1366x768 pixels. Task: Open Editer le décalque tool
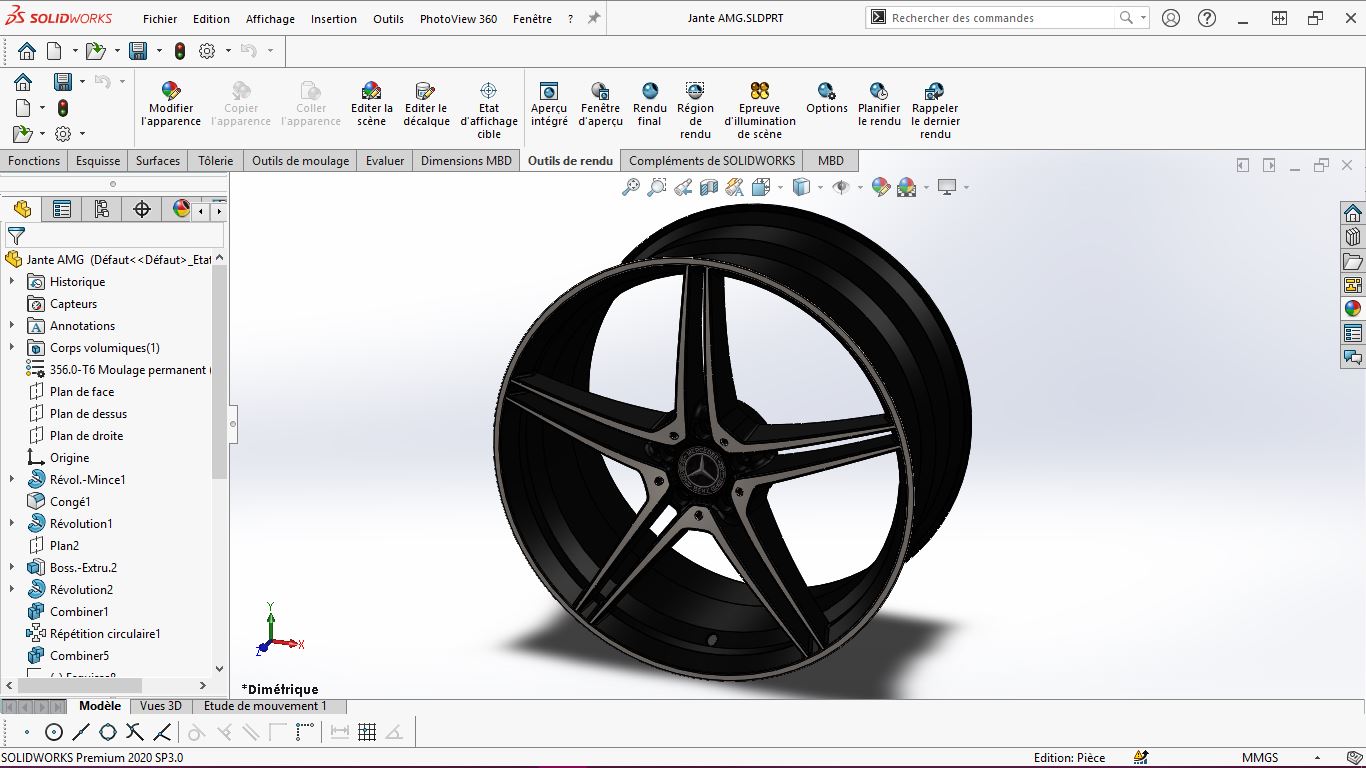[x=427, y=104]
